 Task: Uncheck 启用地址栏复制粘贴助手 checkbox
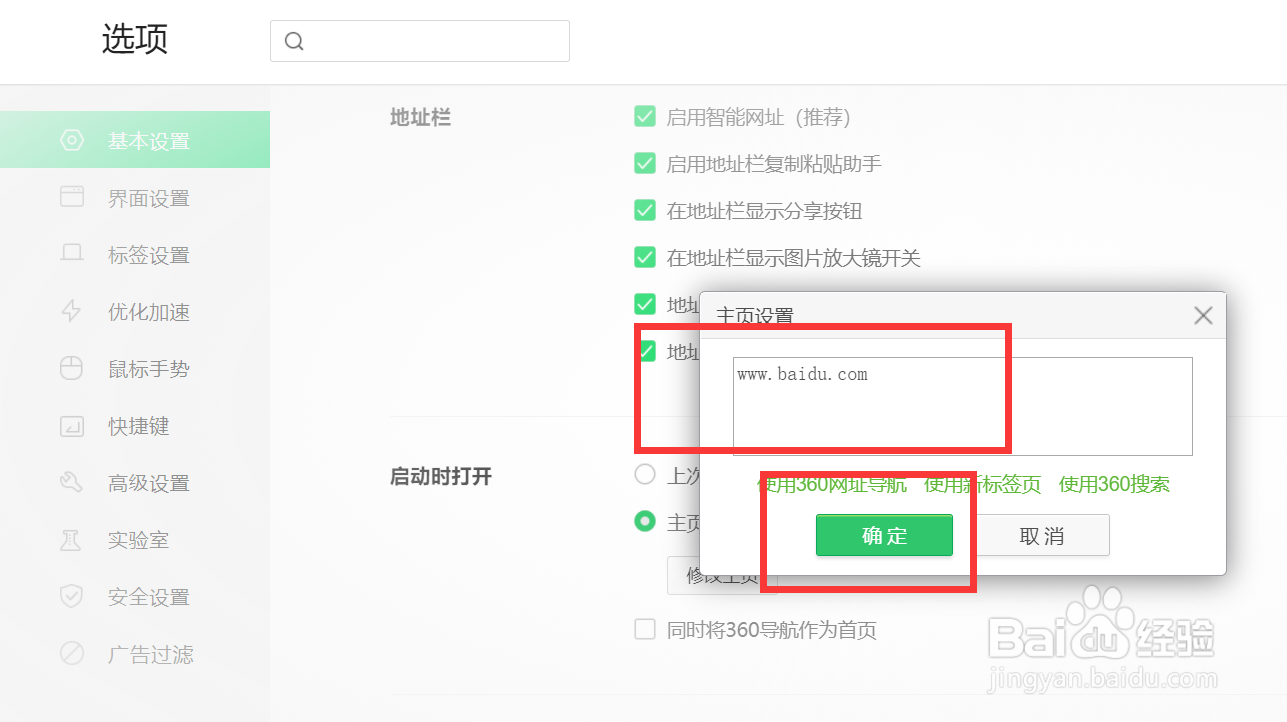(x=645, y=163)
